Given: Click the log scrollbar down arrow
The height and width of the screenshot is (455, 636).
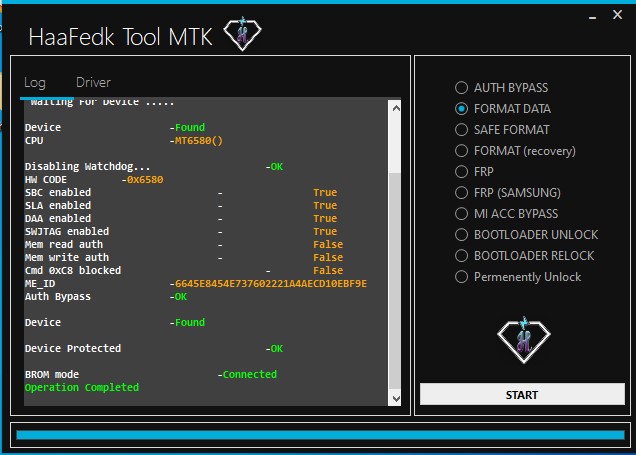Looking at the screenshot, I should coord(396,399).
